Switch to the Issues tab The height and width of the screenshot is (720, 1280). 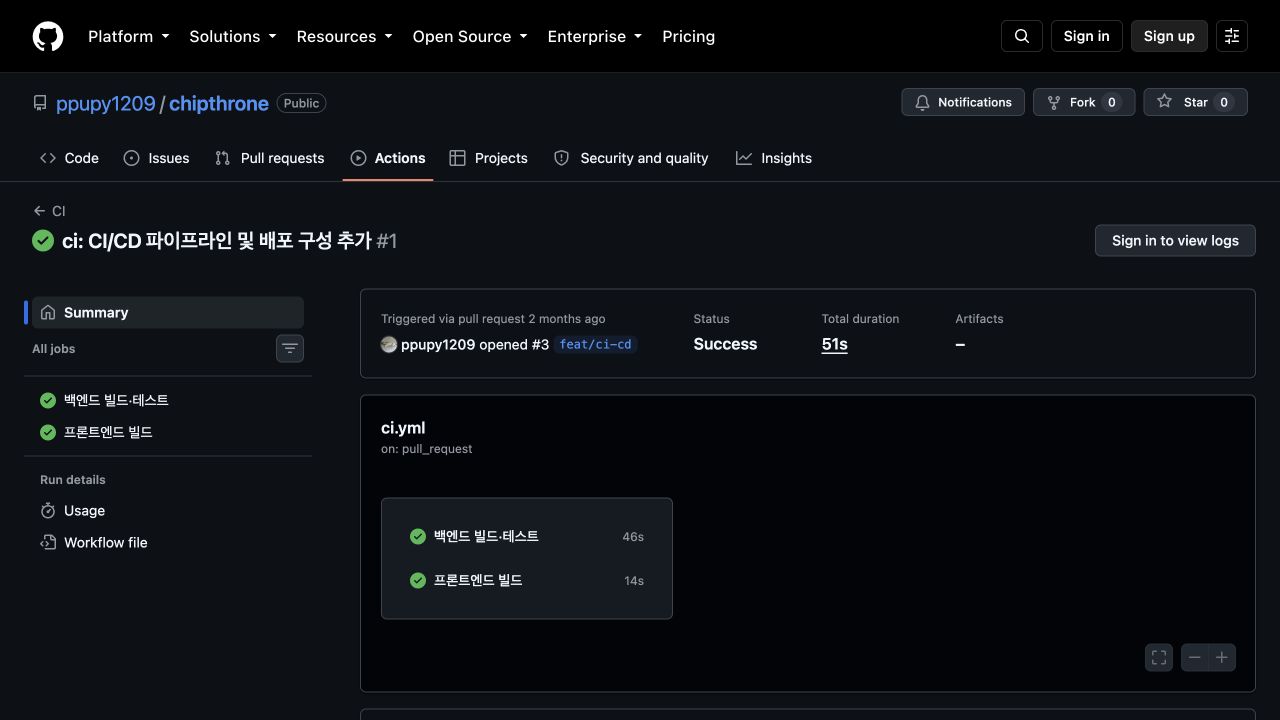[x=156, y=158]
